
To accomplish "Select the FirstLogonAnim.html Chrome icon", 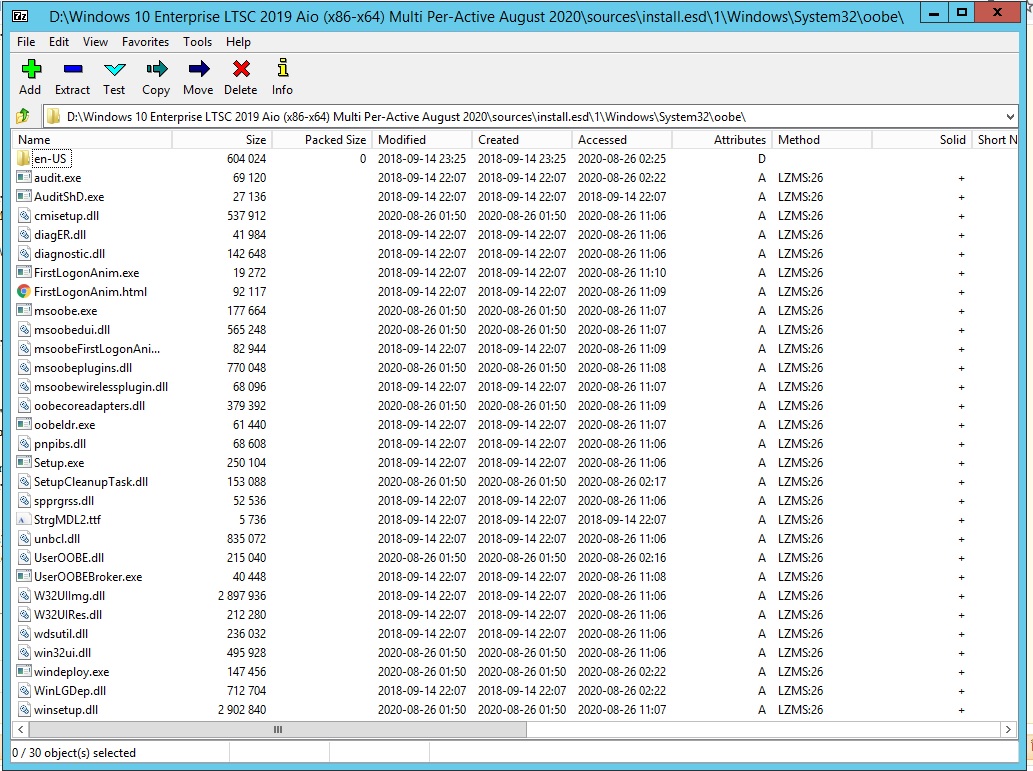I will click(x=24, y=291).
